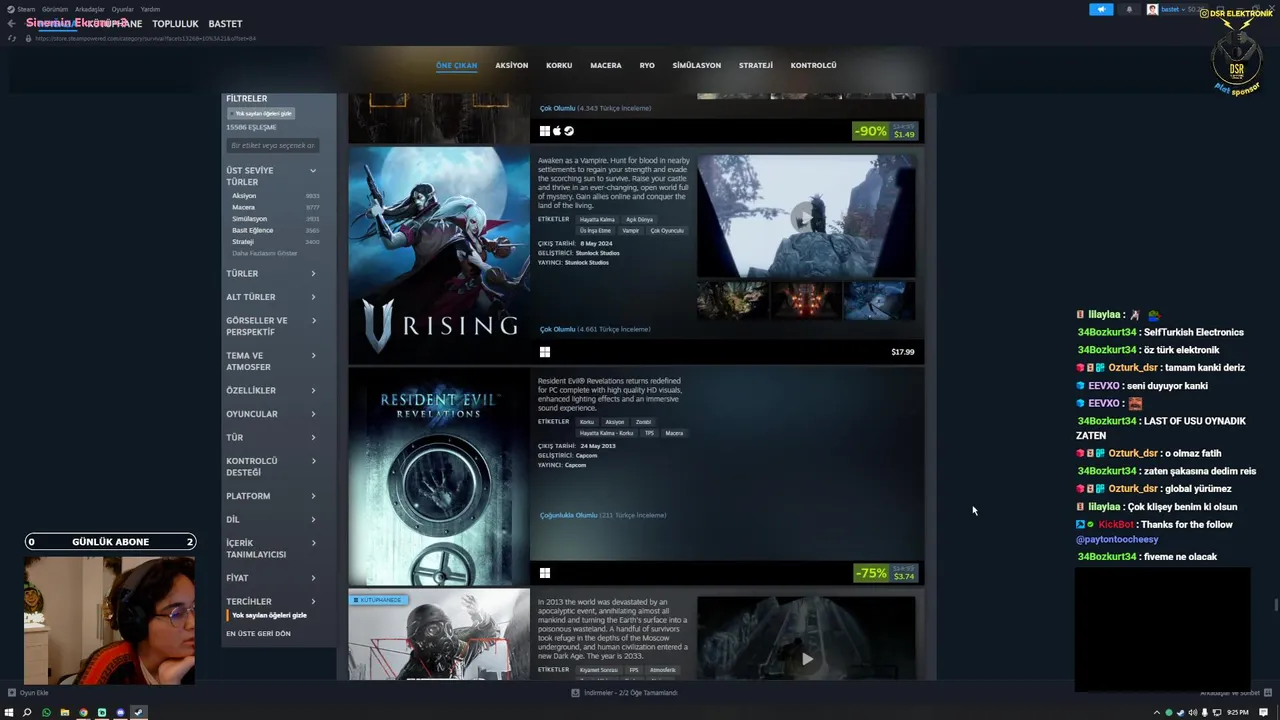Open WhatsApp from the taskbar
This screenshot has width=1280, height=720.
tap(46, 712)
